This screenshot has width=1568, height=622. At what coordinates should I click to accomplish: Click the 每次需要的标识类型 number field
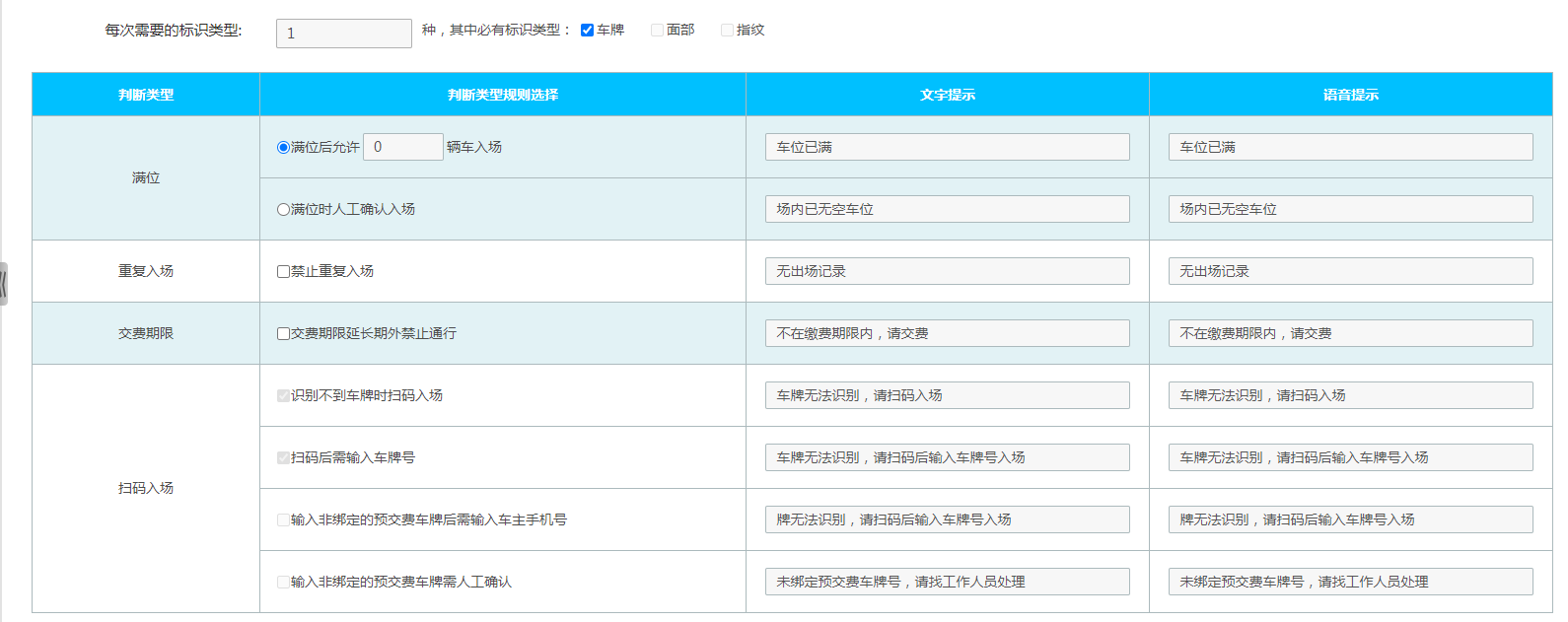click(x=343, y=34)
